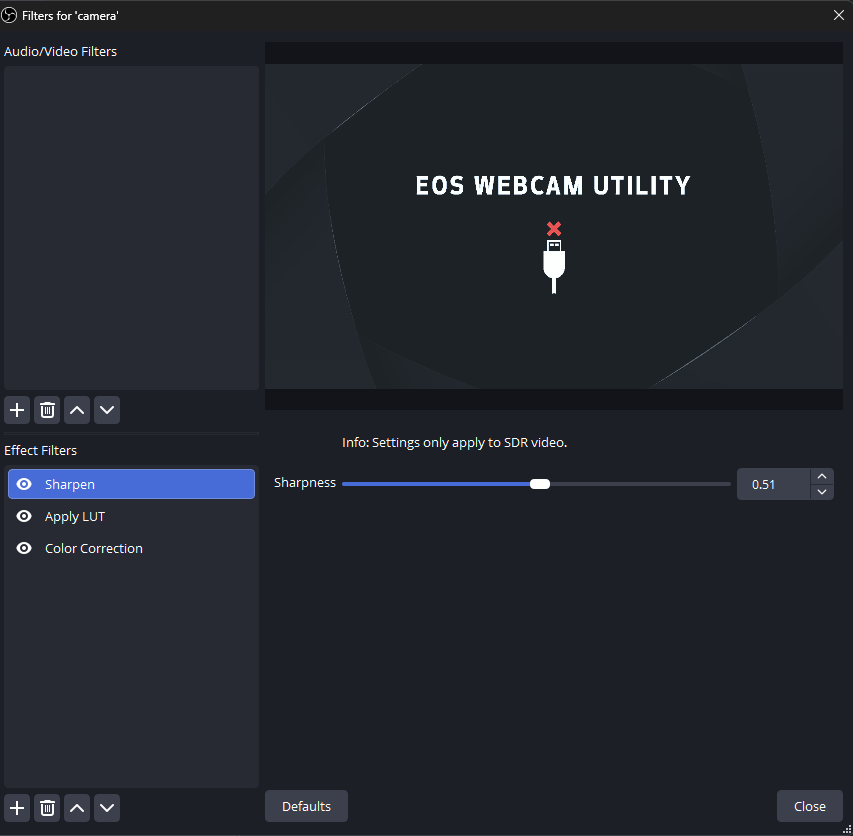Move Audio/Video filter down
The width and height of the screenshot is (853, 836).
pyautogui.click(x=107, y=410)
